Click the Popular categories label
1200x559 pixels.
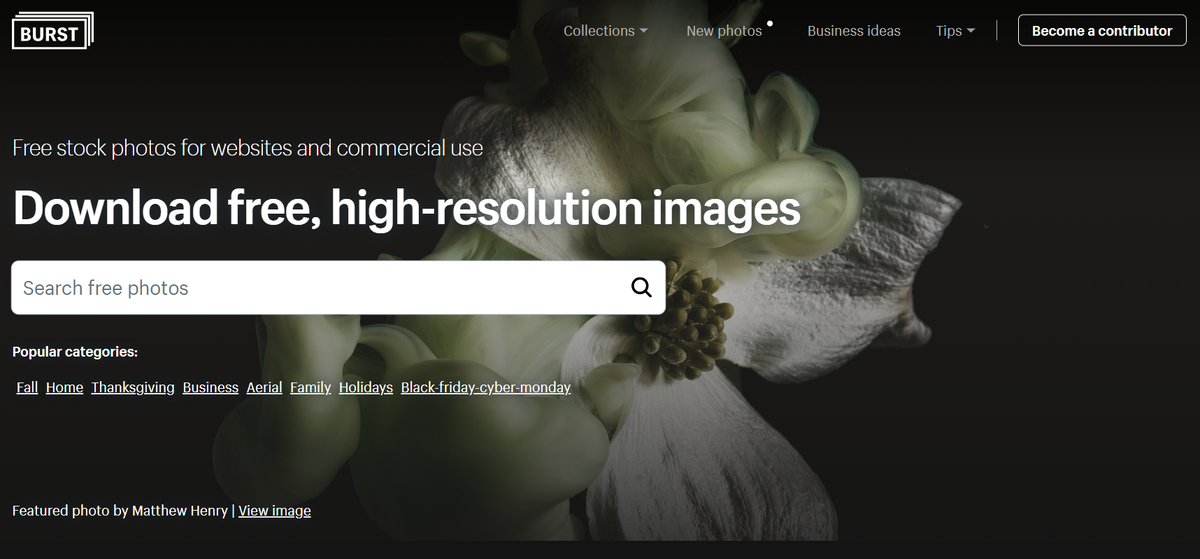pyautogui.click(x=75, y=352)
